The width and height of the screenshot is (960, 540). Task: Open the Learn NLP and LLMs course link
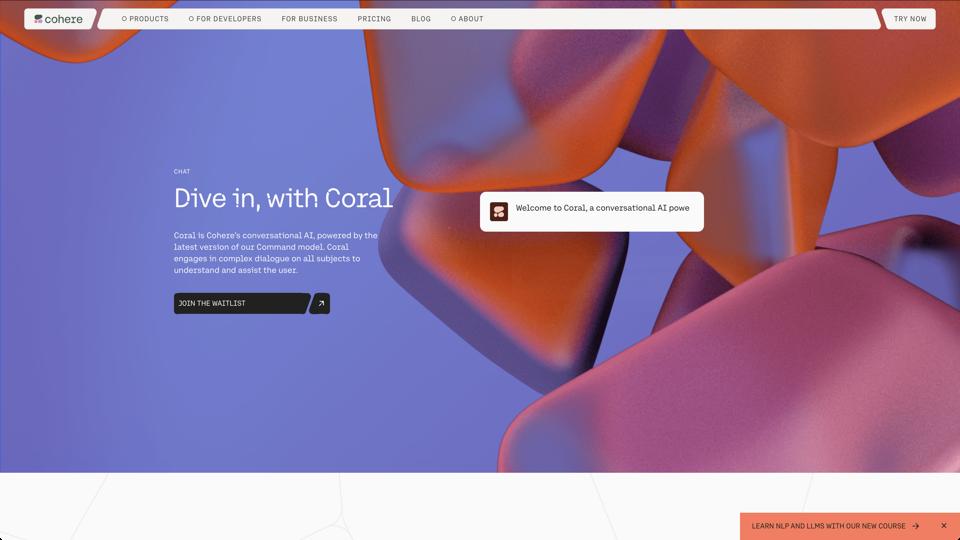(x=828, y=526)
